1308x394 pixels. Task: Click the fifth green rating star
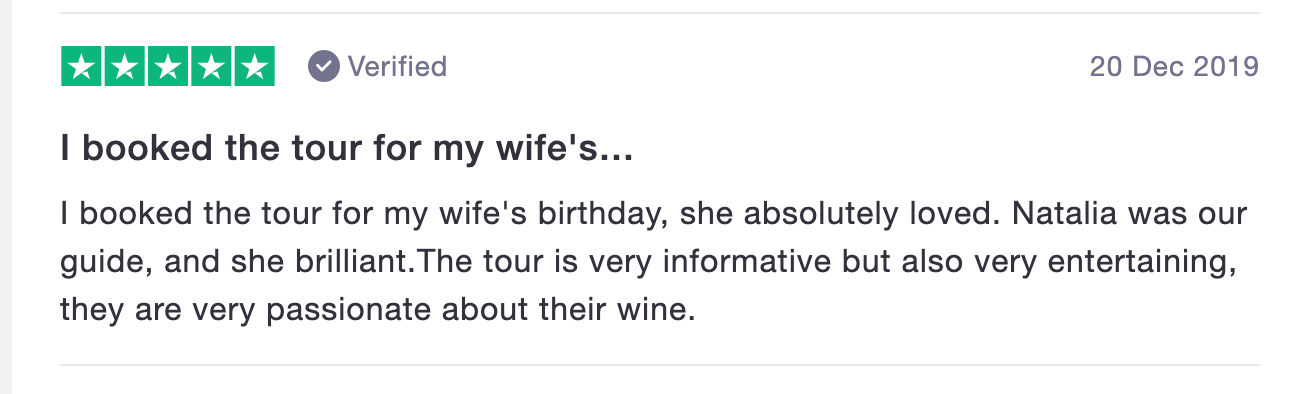click(x=254, y=67)
